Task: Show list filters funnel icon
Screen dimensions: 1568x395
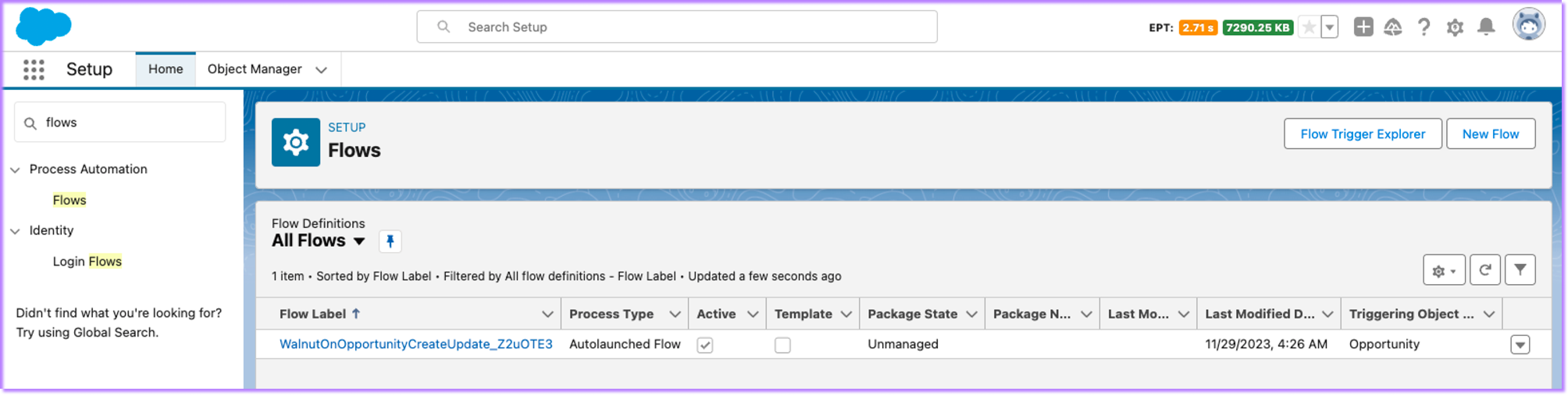Action: pos(1519,270)
